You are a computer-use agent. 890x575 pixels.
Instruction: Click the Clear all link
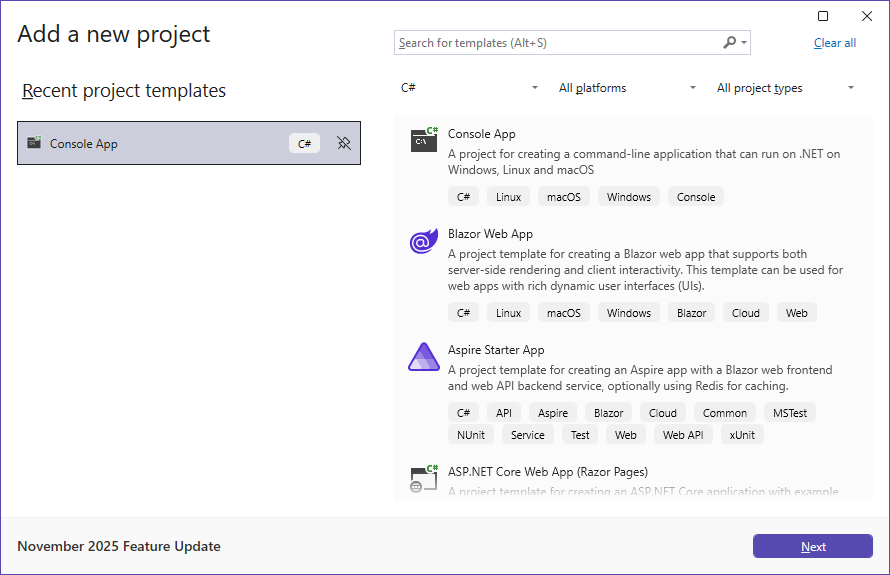(834, 43)
